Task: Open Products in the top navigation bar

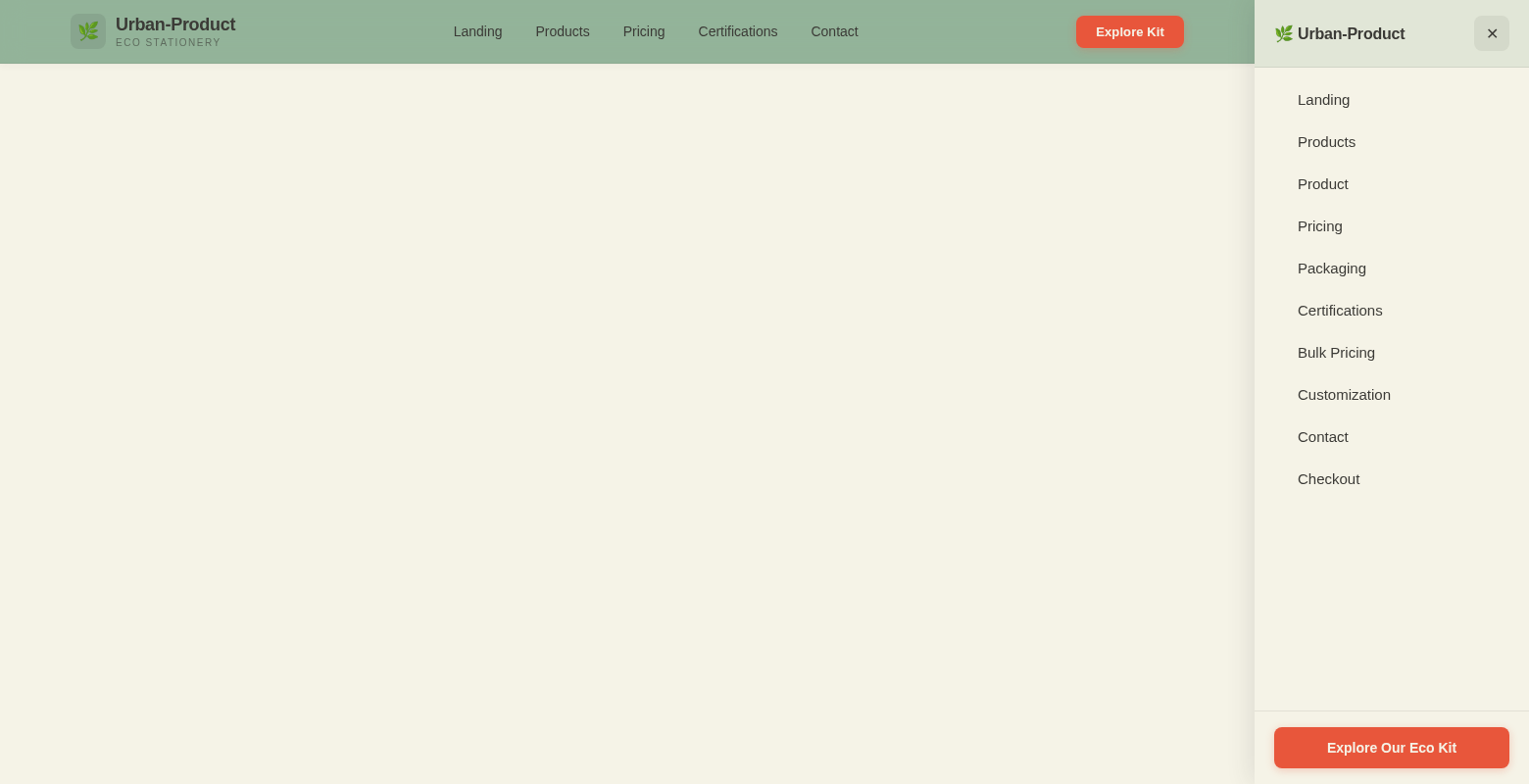Action: pyautogui.click(x=563, y=31)
